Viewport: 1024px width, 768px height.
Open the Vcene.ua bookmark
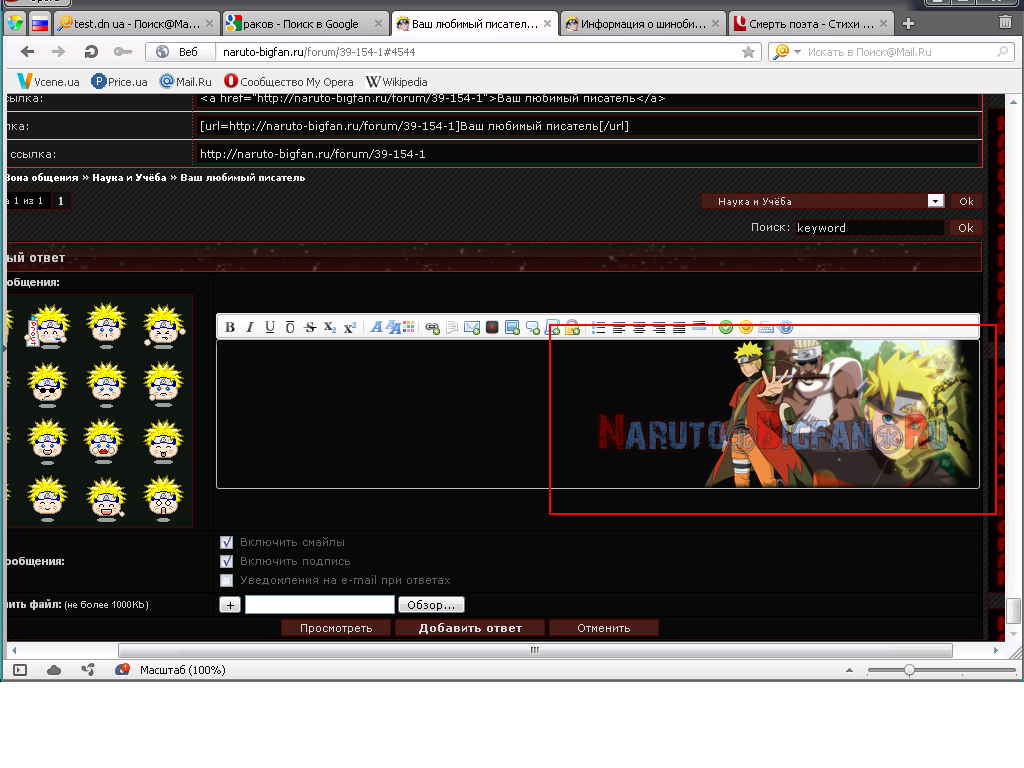(48, 82)
